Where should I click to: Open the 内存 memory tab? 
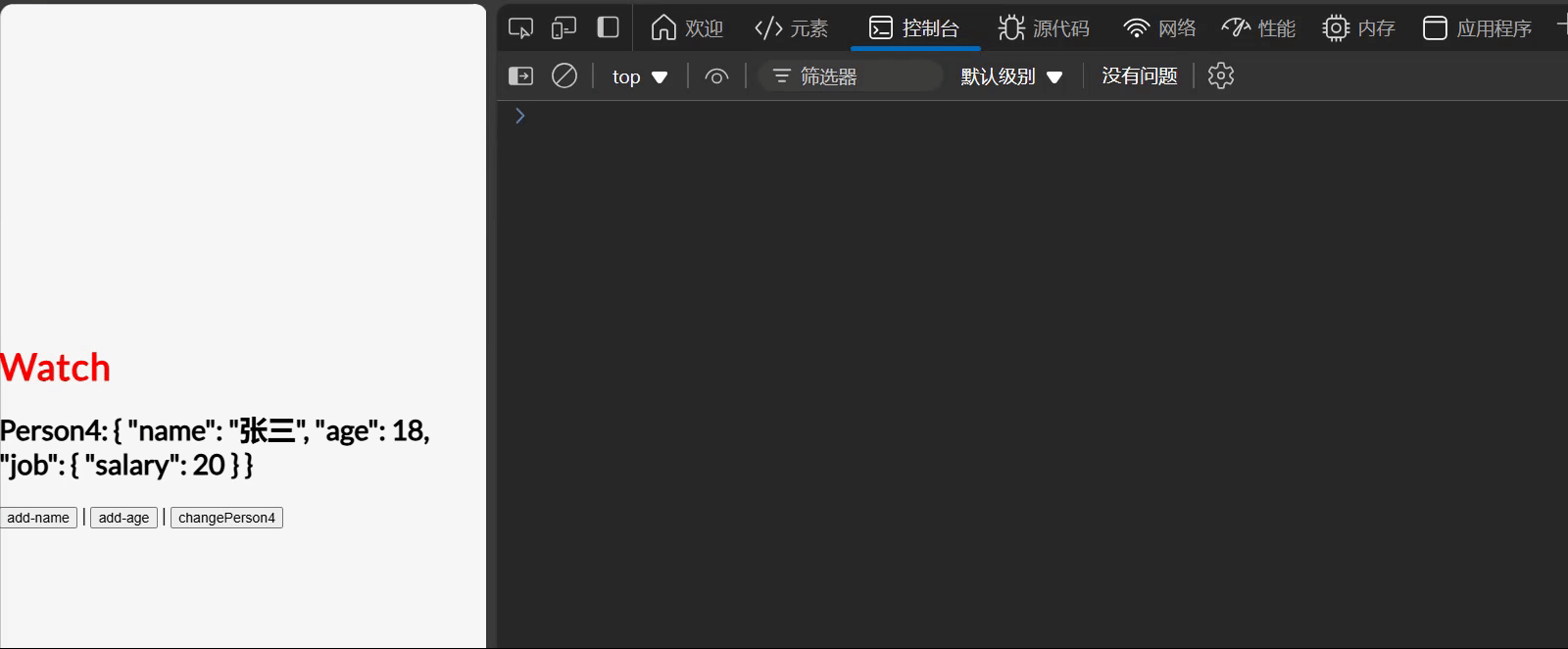(1358, 28)
